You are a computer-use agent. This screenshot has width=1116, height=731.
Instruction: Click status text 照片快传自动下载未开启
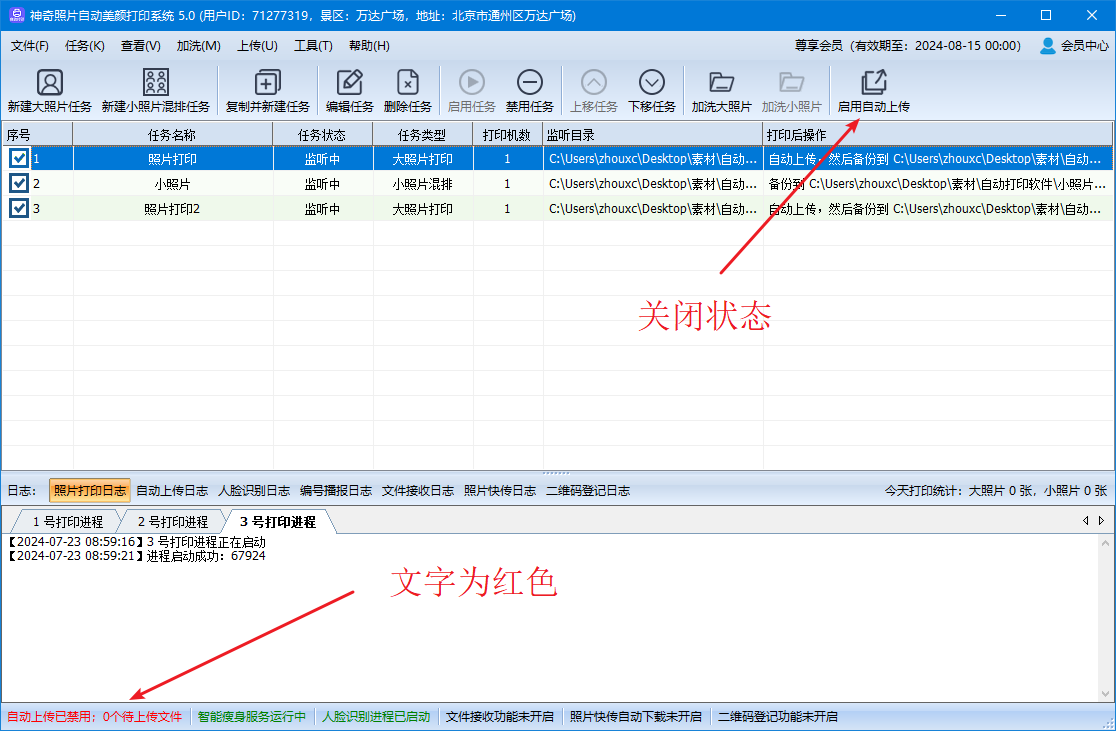636,717
